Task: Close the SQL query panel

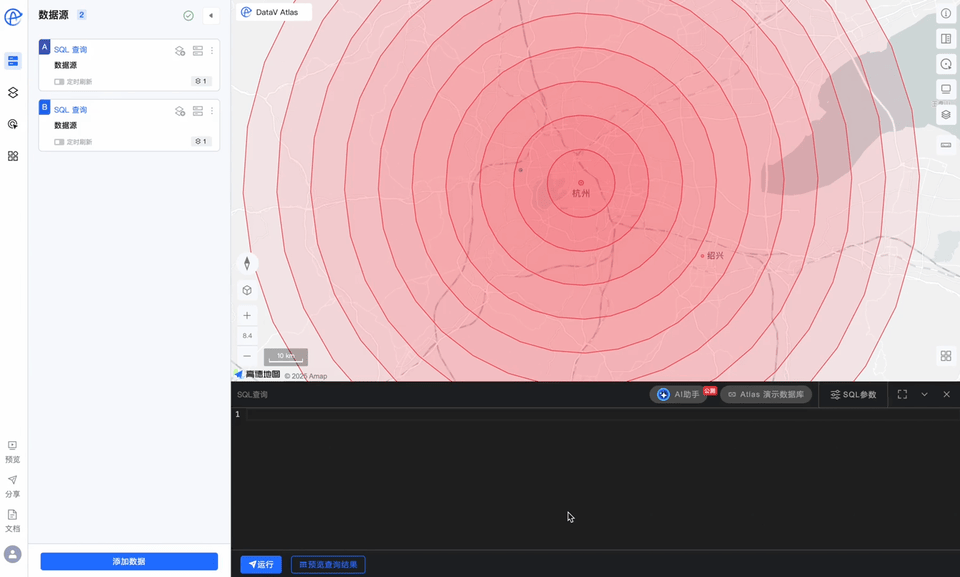Action: [x=947, y=394]
